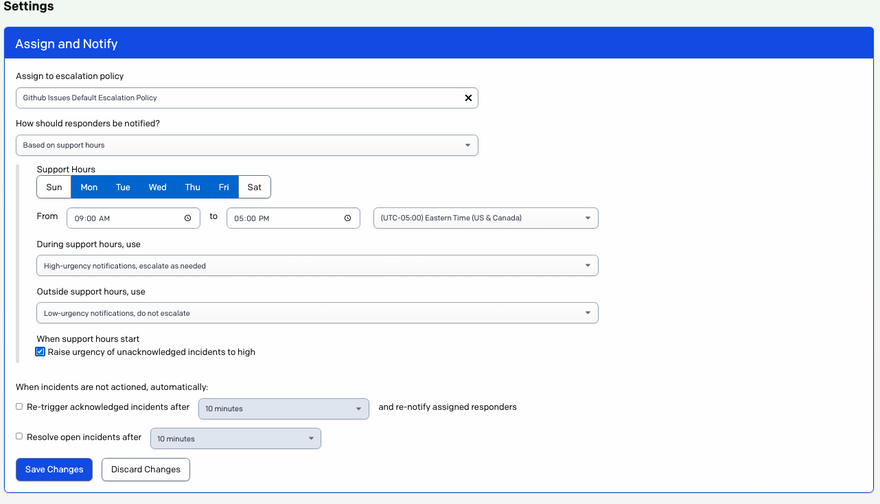Open the clock picker for From time

point(188,218)
